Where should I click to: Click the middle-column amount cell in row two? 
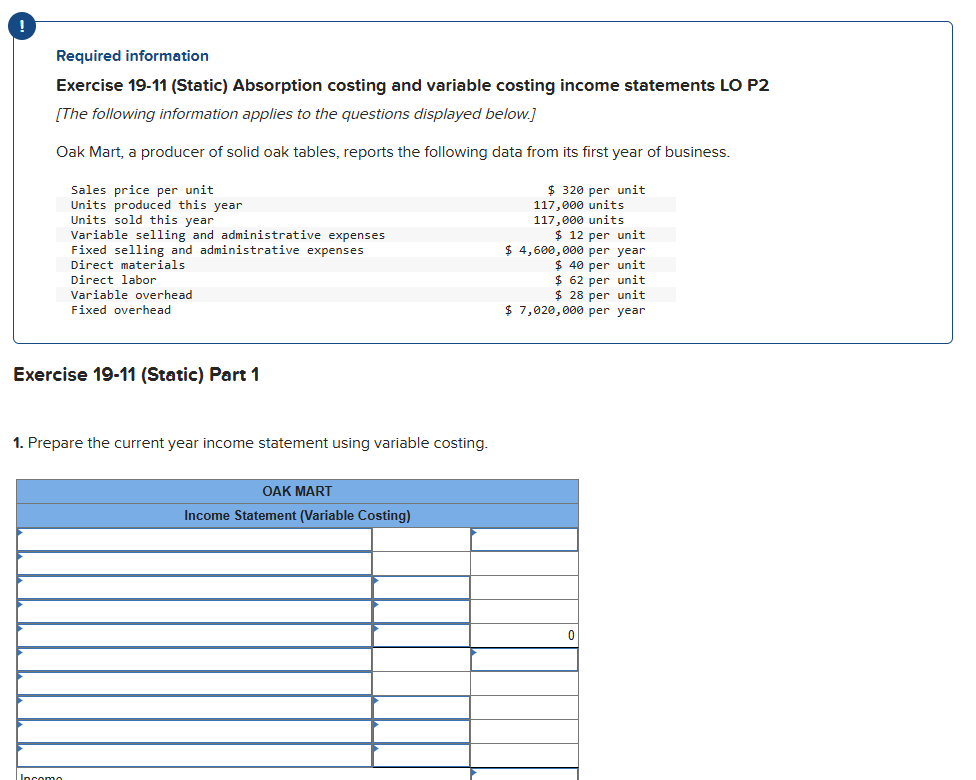tap(420, 563)
